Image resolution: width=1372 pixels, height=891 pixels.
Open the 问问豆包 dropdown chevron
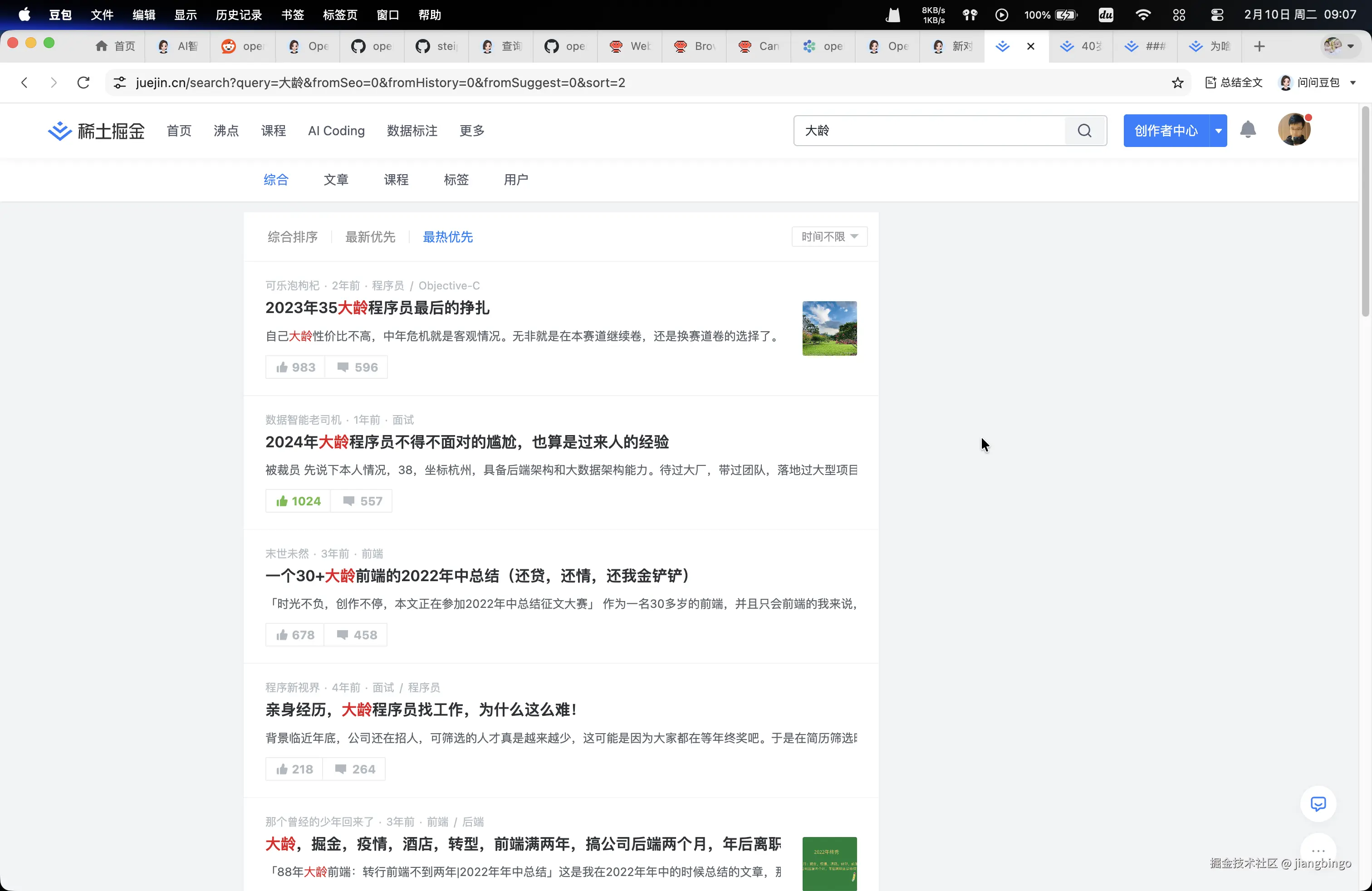tap(1353, 83)
